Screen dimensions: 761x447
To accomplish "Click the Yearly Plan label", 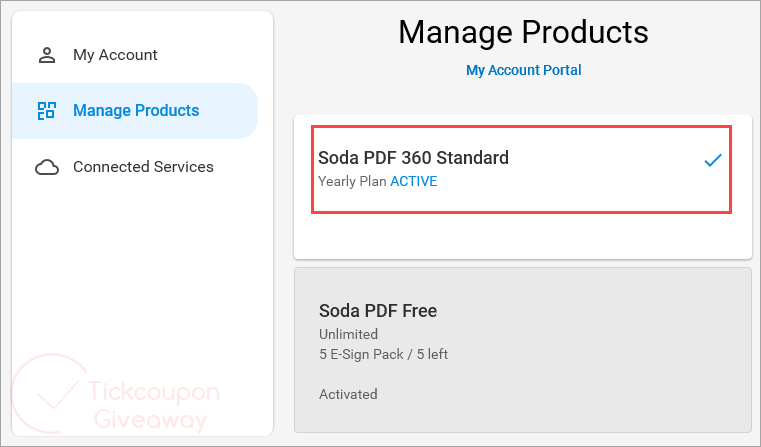I will coord(352,182).
